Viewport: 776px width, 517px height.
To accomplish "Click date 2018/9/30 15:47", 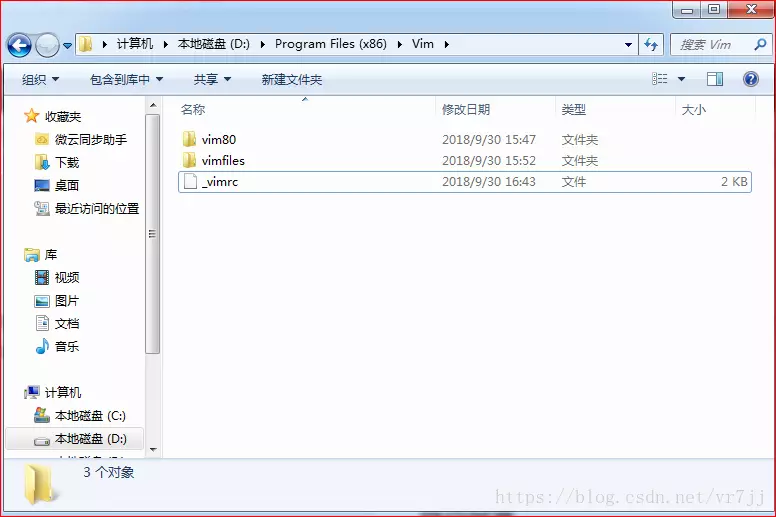I will coord(489,140).
